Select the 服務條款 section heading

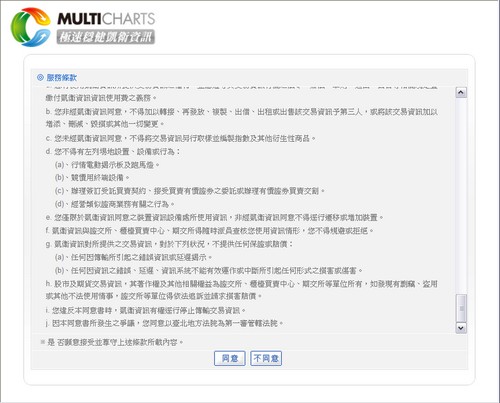tap(62, 78)
